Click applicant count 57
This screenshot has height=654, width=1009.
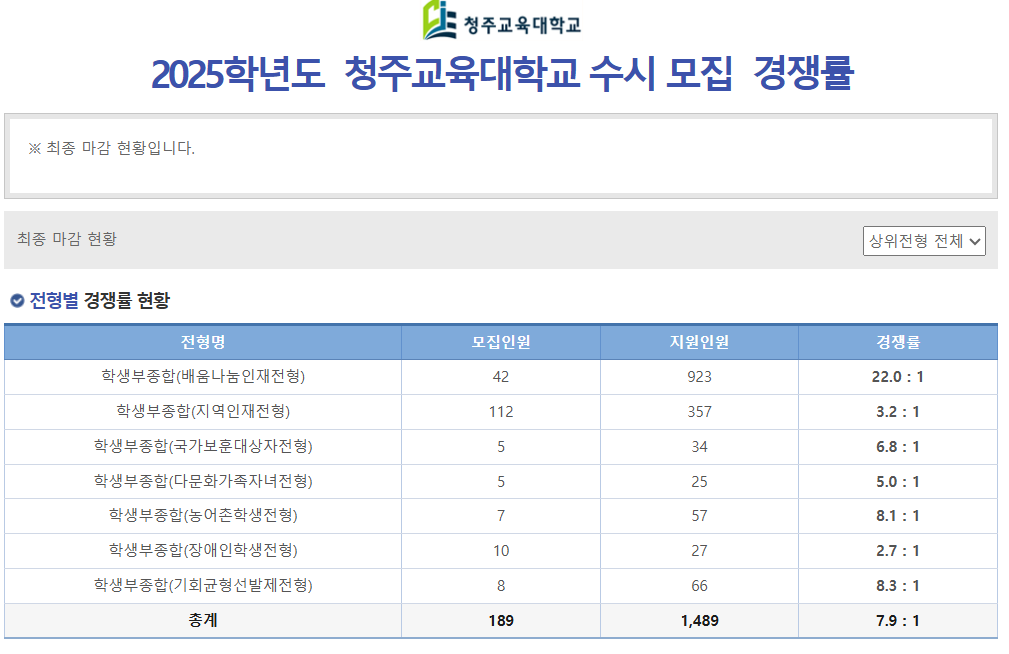click(699, 516)
